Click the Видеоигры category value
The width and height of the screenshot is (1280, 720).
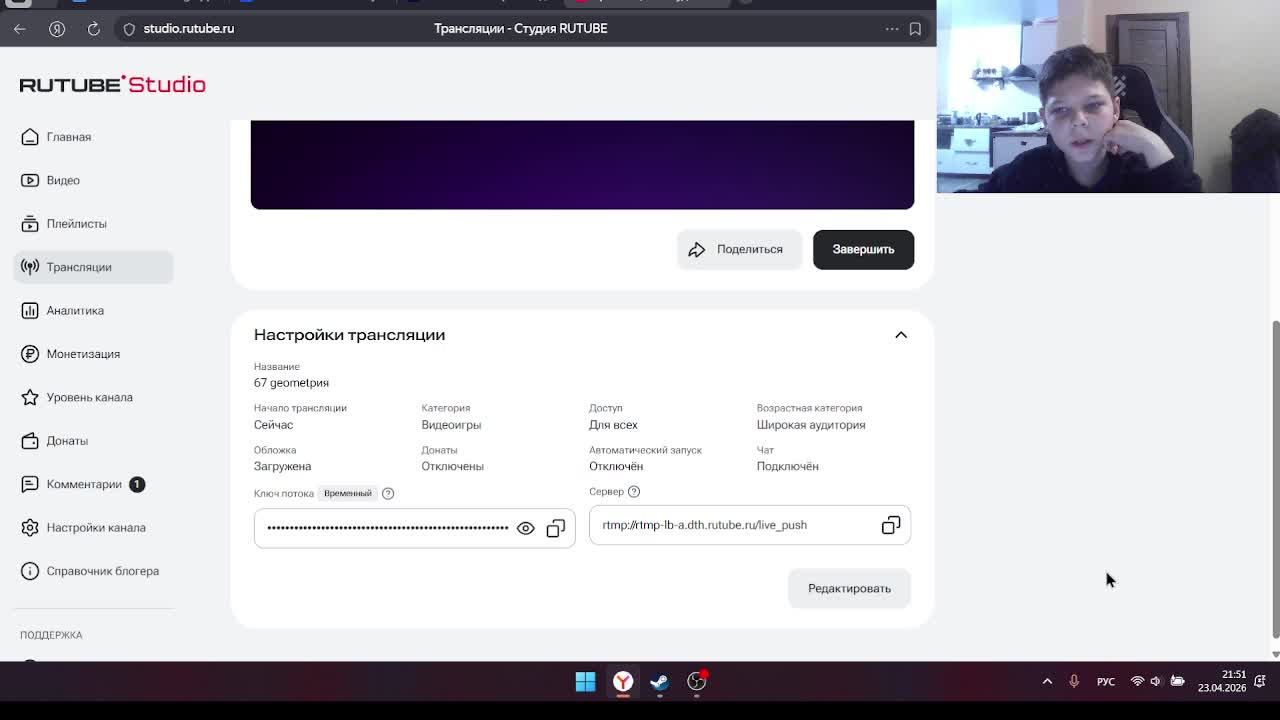(x=451, y=425)
